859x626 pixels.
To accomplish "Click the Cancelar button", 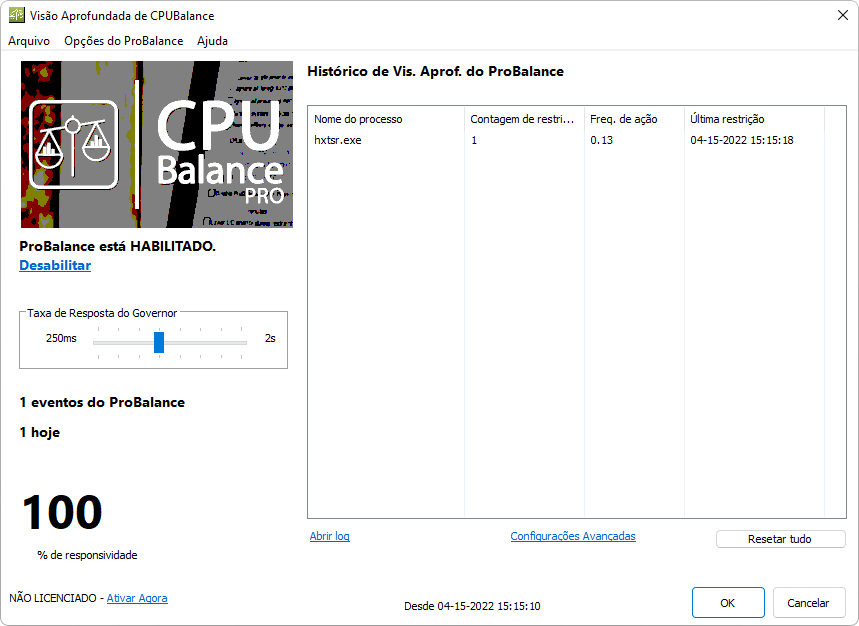I will 808,602.
